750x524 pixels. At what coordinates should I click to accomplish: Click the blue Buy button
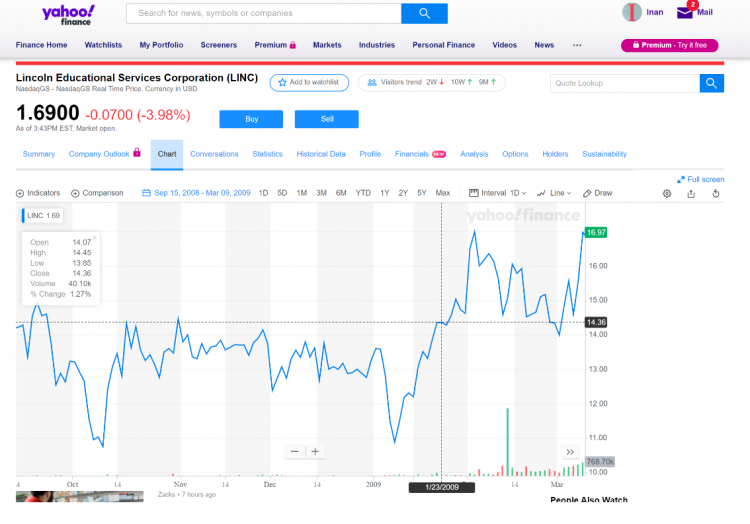(x=251, y=119)
